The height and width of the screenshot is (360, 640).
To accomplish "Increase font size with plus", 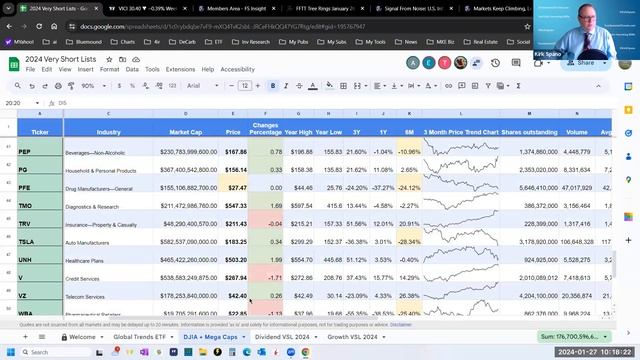I will point(258,86).
